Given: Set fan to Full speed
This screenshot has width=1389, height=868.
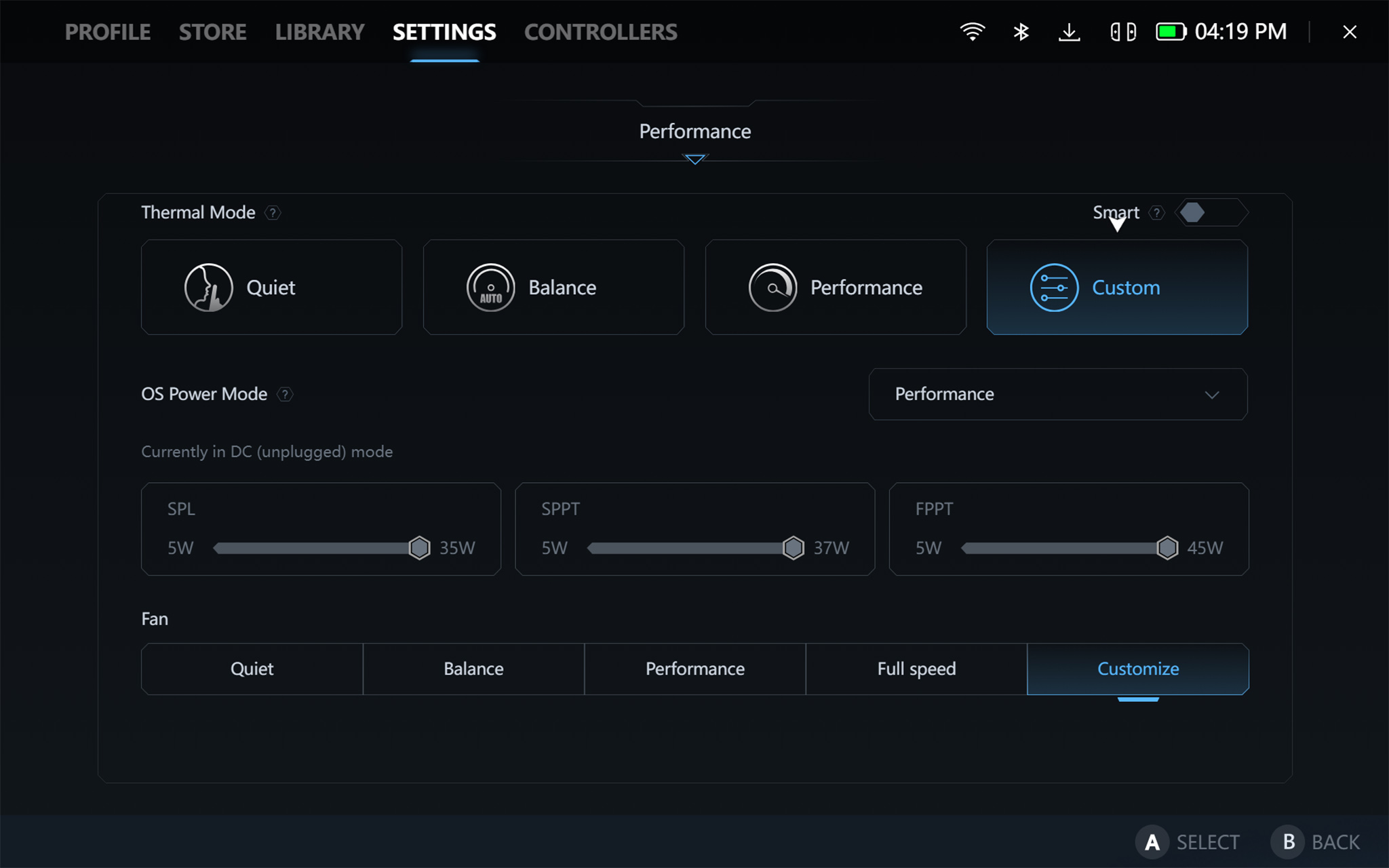Looking at the screenshot, I should 916,669.
